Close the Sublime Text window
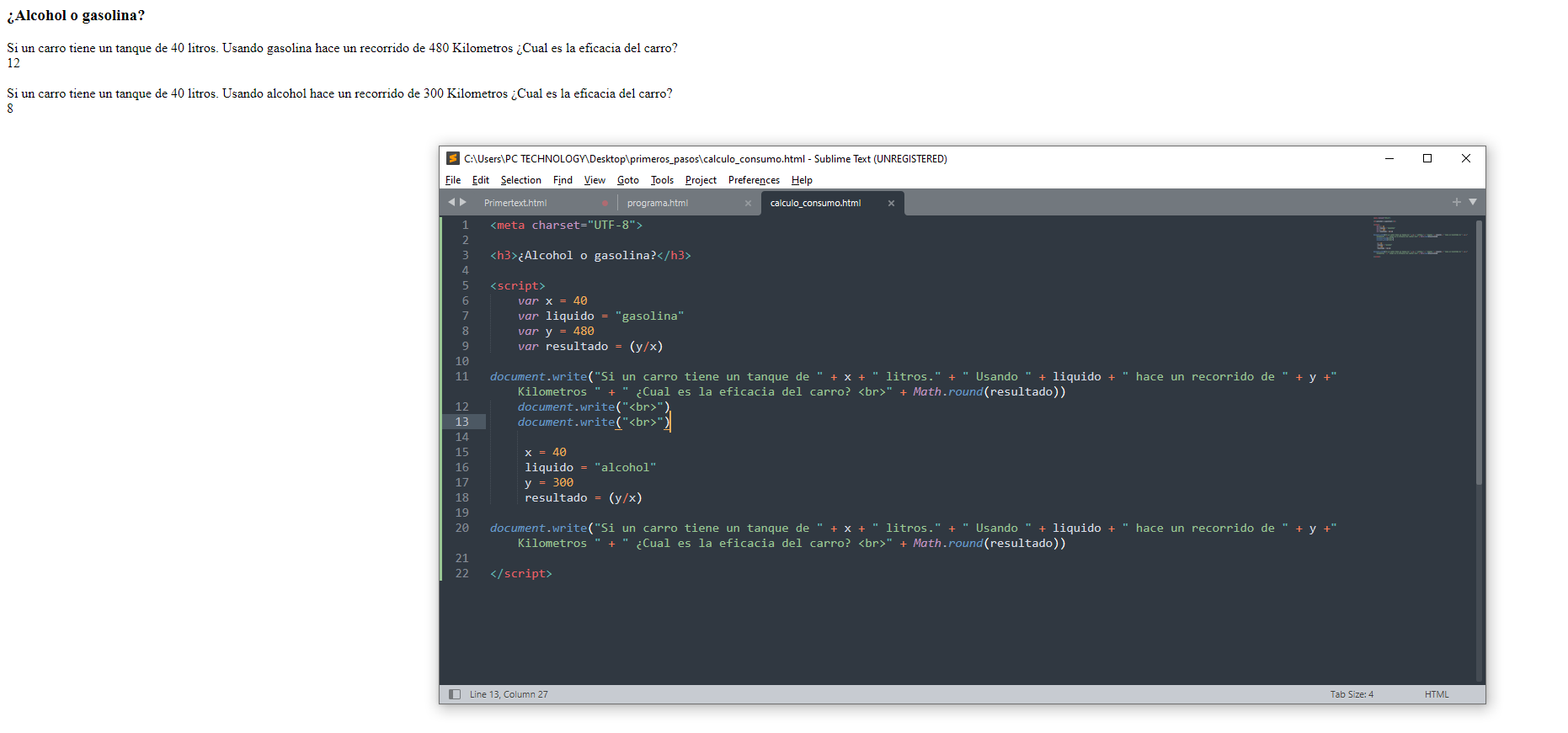 [1466, 158]
